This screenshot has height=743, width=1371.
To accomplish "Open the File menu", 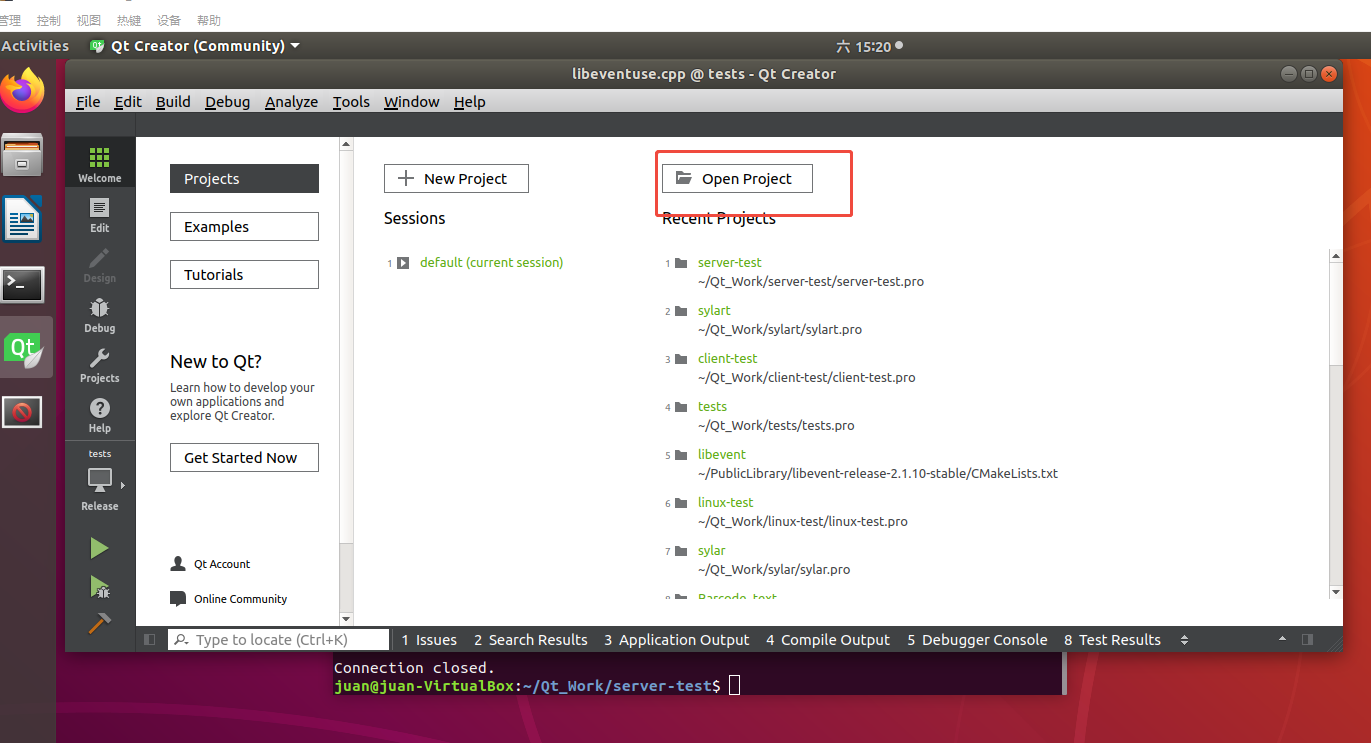I will (88, 102).
